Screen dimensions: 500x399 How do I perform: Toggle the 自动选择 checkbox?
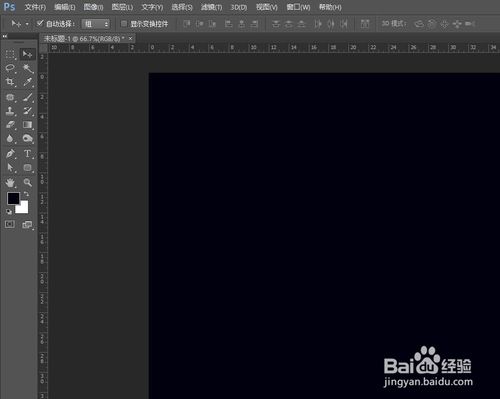tap(40, 23)
